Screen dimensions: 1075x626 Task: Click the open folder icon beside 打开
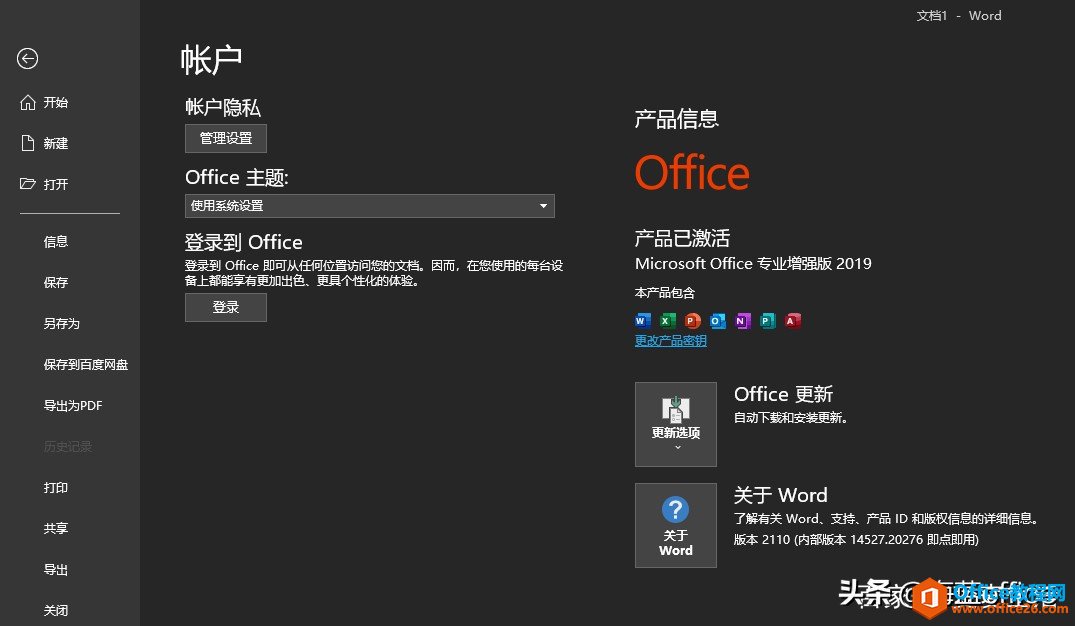(x=27, y=184)
